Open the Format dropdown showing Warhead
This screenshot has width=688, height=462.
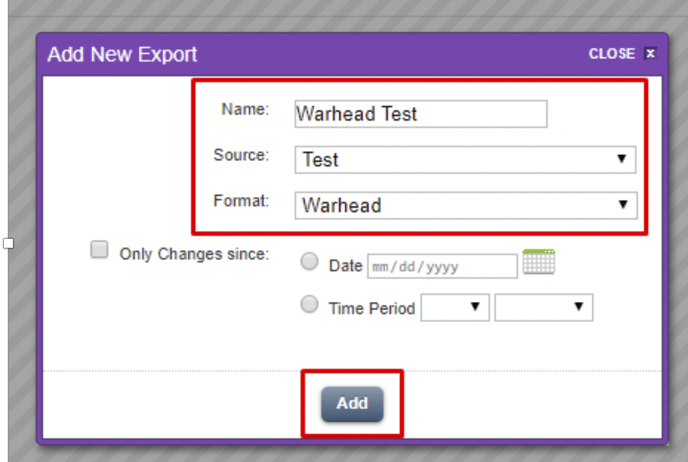[x=465, y=206]
